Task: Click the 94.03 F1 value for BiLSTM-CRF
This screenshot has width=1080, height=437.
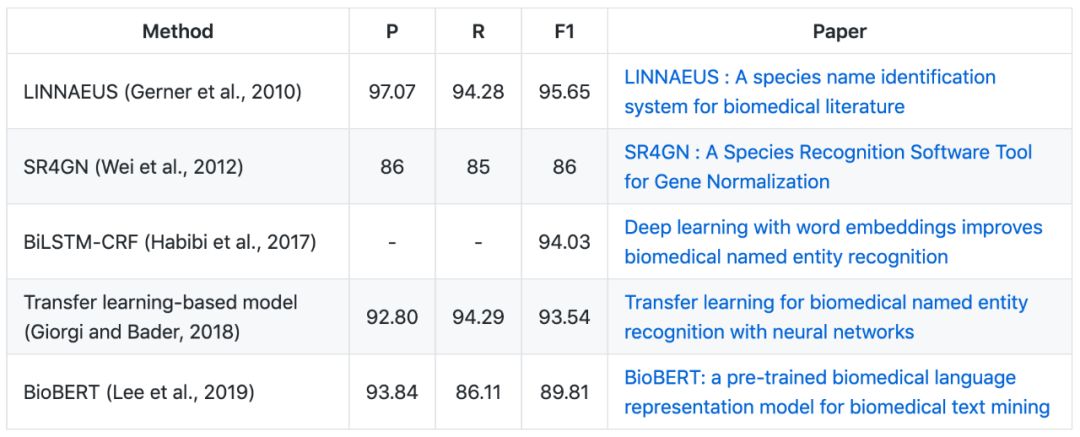Action: [x=564, y=242]
